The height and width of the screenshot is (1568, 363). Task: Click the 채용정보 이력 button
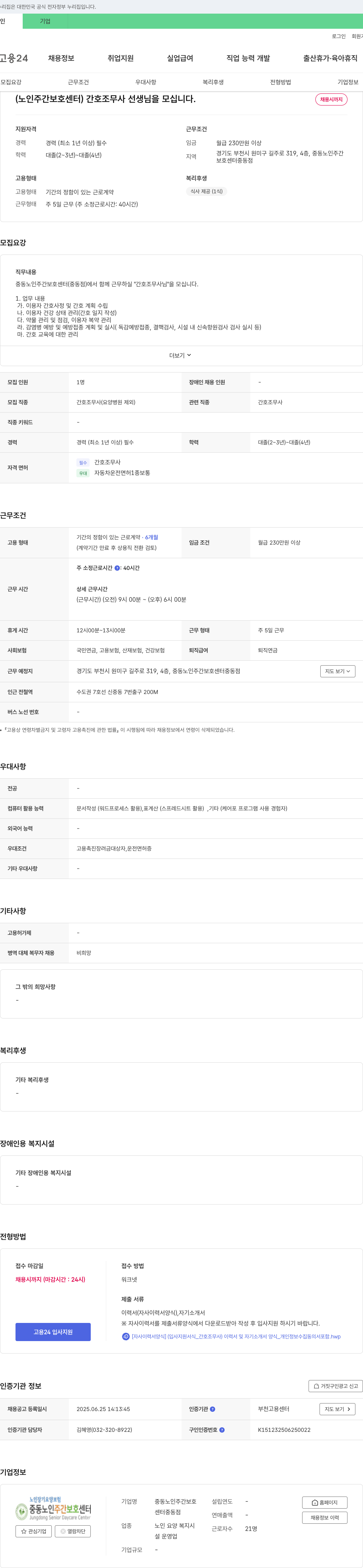[x=325, y=1517]
